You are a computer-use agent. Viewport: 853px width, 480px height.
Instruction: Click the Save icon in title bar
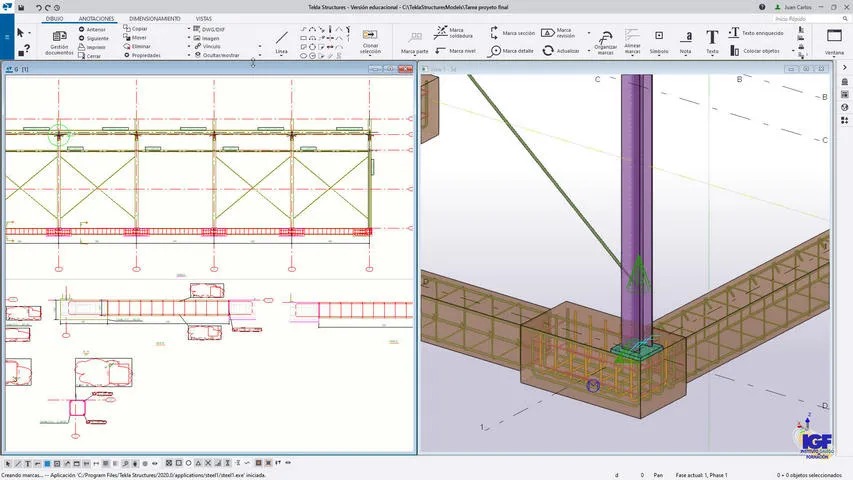click(x=21, y=8)
